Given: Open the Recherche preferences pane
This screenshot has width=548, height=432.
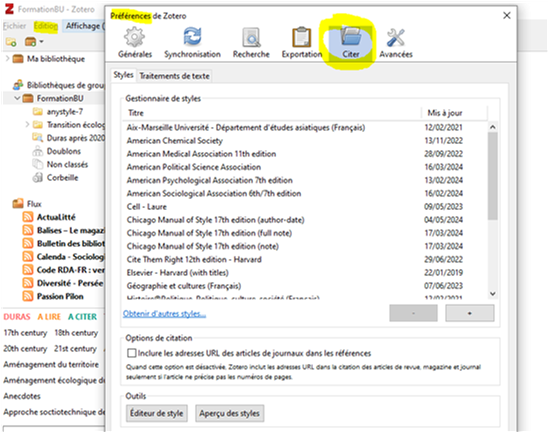Looking at the screenshot, I should (x=251, y=43).
